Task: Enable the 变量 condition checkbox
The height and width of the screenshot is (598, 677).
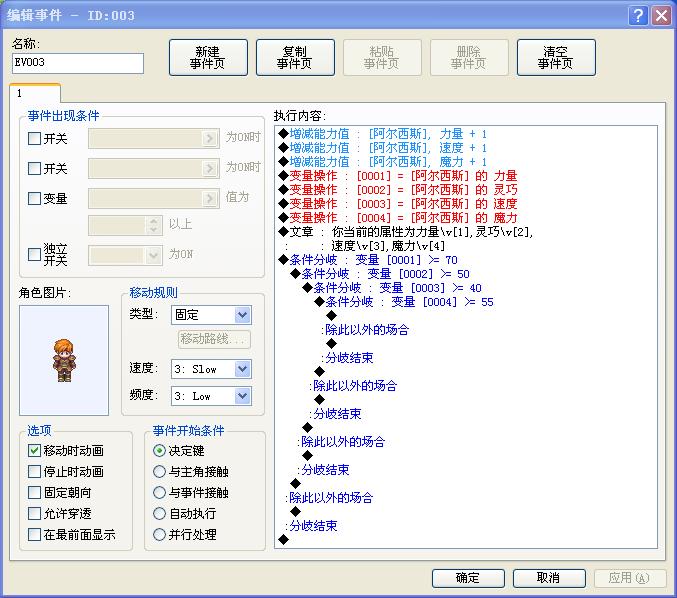Action: point(34,199)
